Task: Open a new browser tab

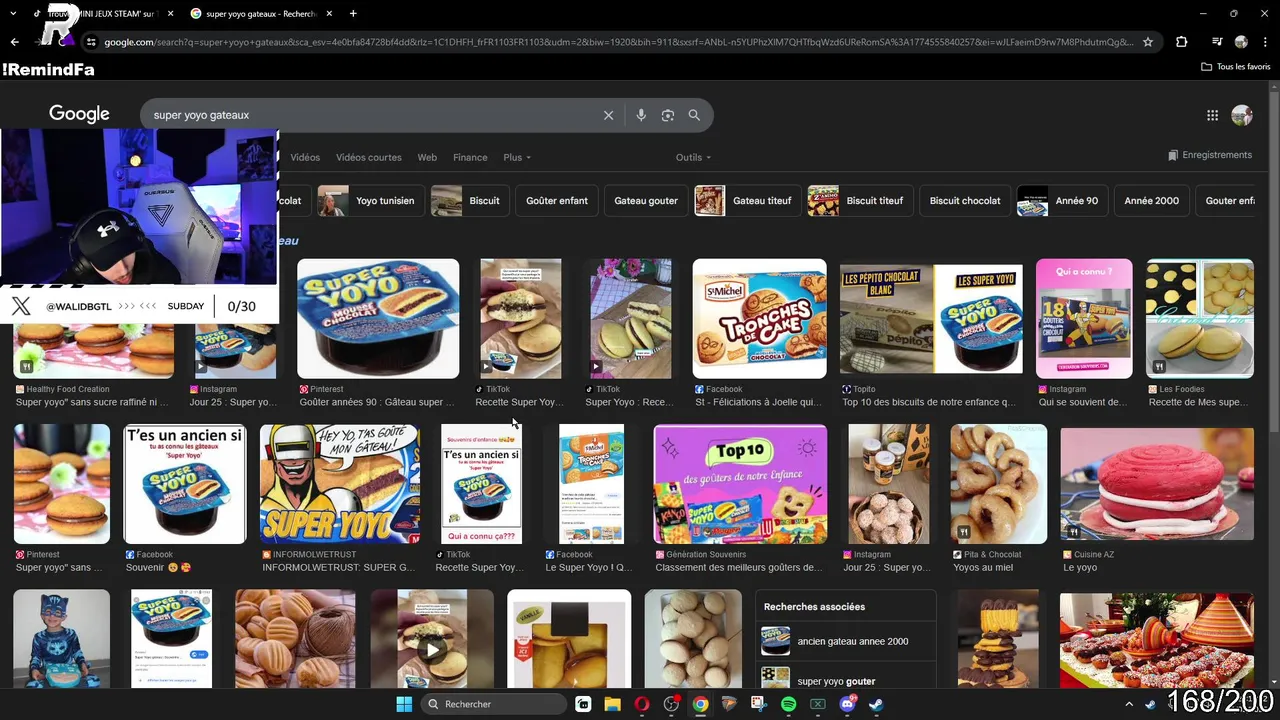Action: (x=353, y=13)
